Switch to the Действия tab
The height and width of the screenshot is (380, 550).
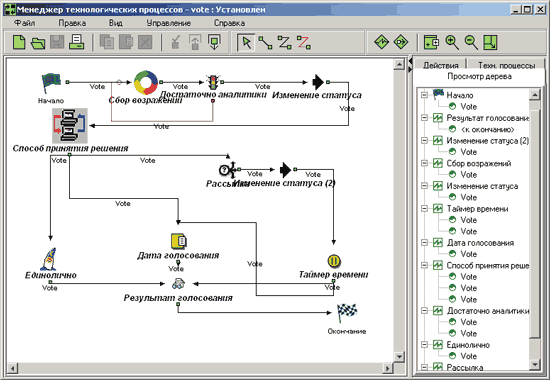[x=441, y=65]
